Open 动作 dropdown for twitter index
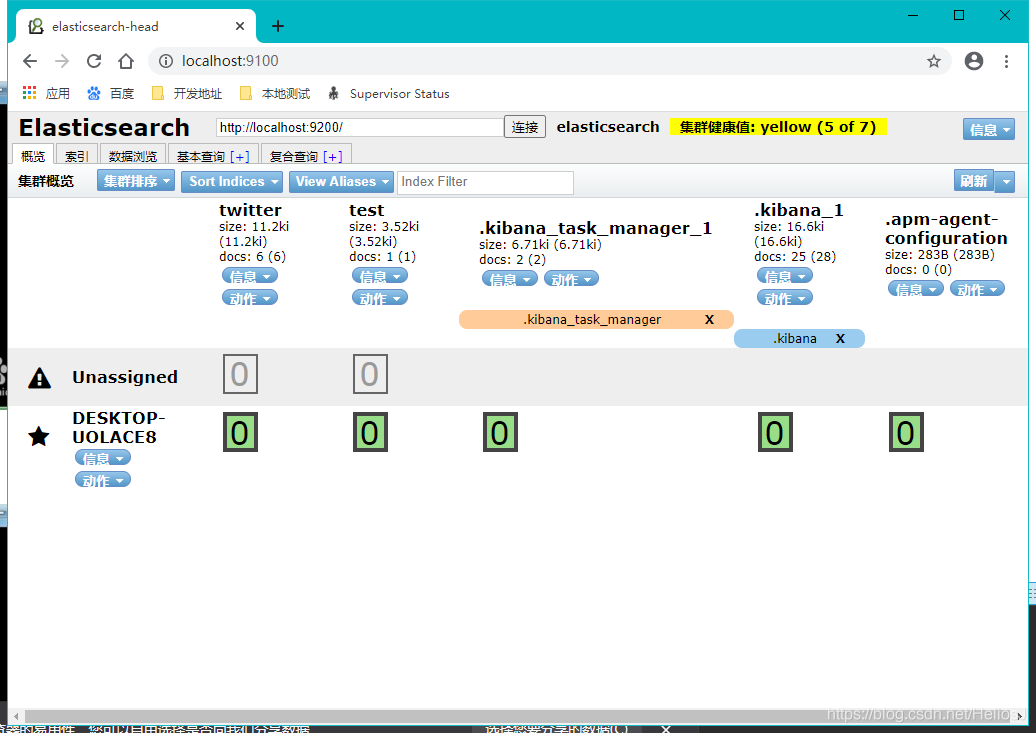Screen dimensions: 1036x733 [250, 298]
